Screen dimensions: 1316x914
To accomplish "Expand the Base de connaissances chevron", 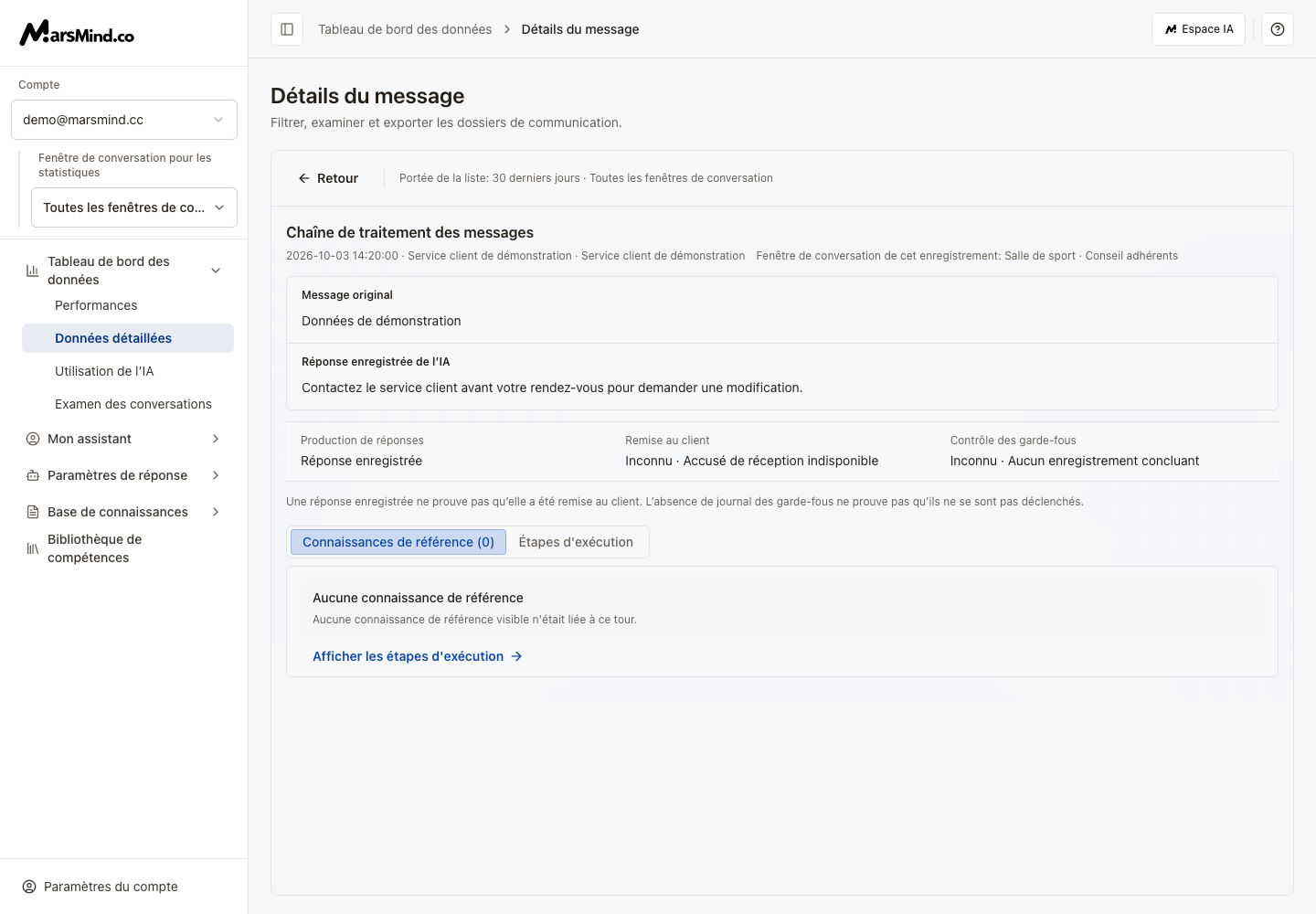I will pyautogui.click(x=216, y=512).
